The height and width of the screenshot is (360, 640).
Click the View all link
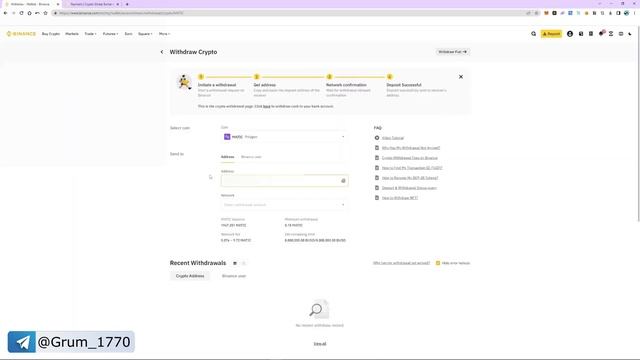pos(320,344)
